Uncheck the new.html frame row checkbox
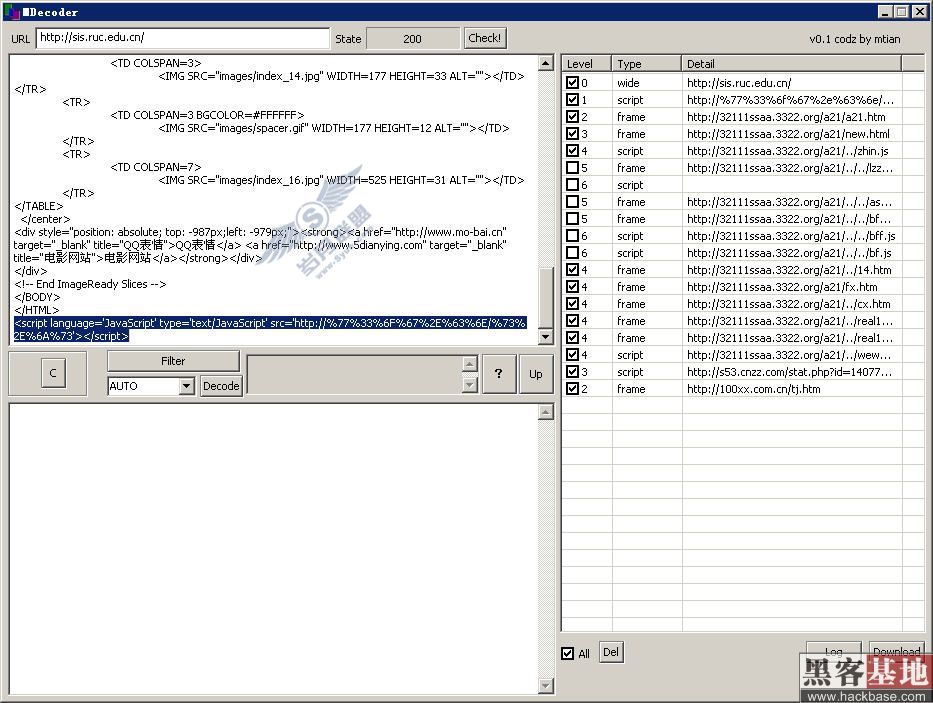Viewport: 933px width, 703px height. pyautogui.click(x=572, y=134)
